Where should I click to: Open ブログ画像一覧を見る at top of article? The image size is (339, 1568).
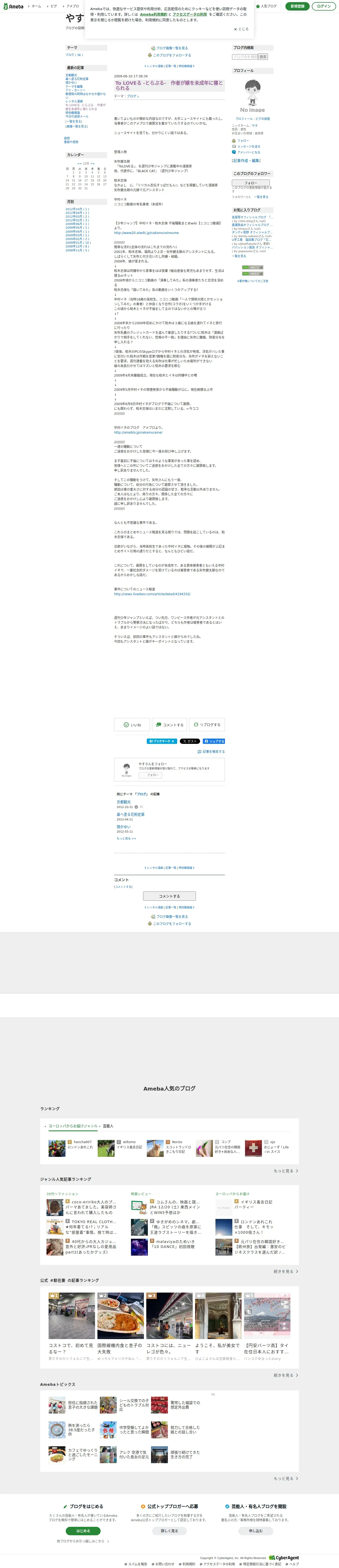(x=169, y=48)
